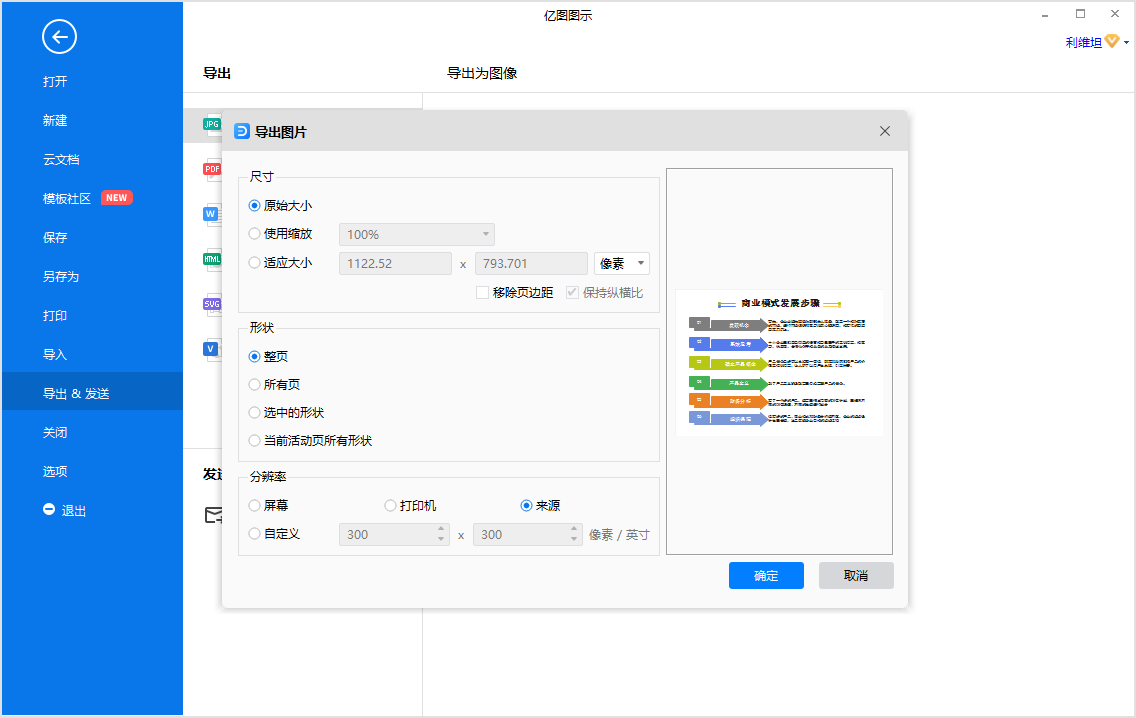Select 所有页 shape option
The height and width of the screenshot is (718, 1136).
274,385
